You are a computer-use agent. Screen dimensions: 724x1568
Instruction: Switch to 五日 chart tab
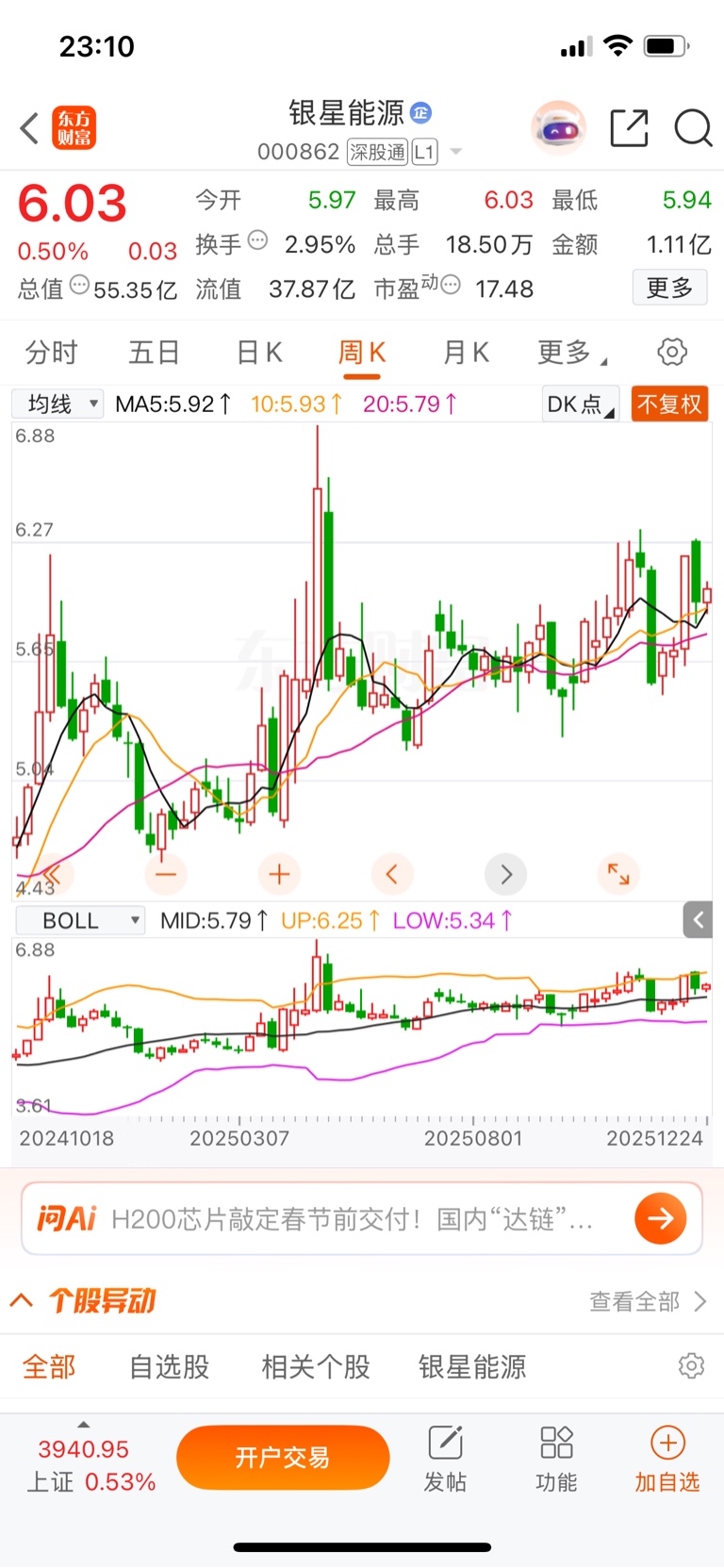[155, 353]
